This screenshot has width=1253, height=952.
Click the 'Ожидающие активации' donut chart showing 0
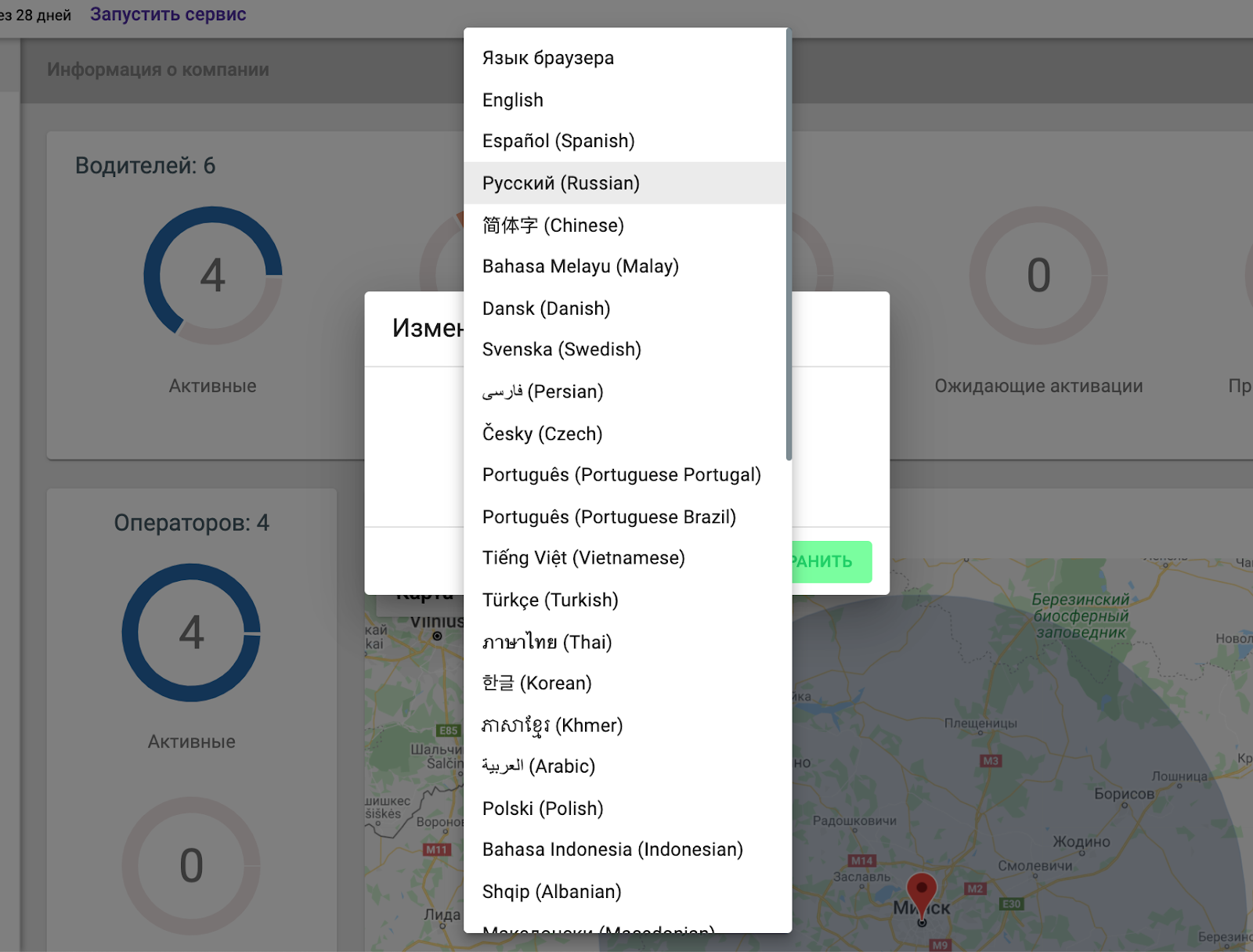pyautogui.click(x=1038, y=276)
